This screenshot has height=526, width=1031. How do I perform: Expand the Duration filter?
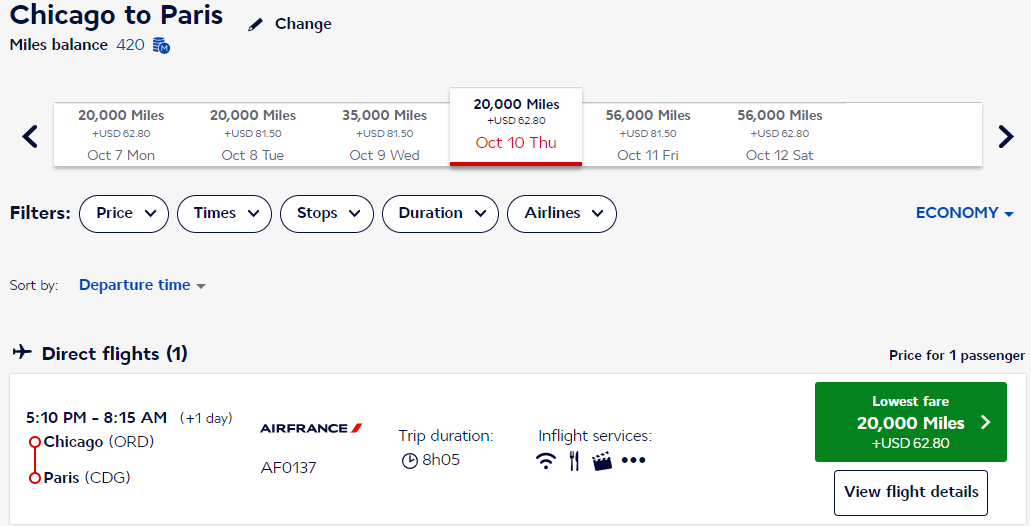click(440, 213)
